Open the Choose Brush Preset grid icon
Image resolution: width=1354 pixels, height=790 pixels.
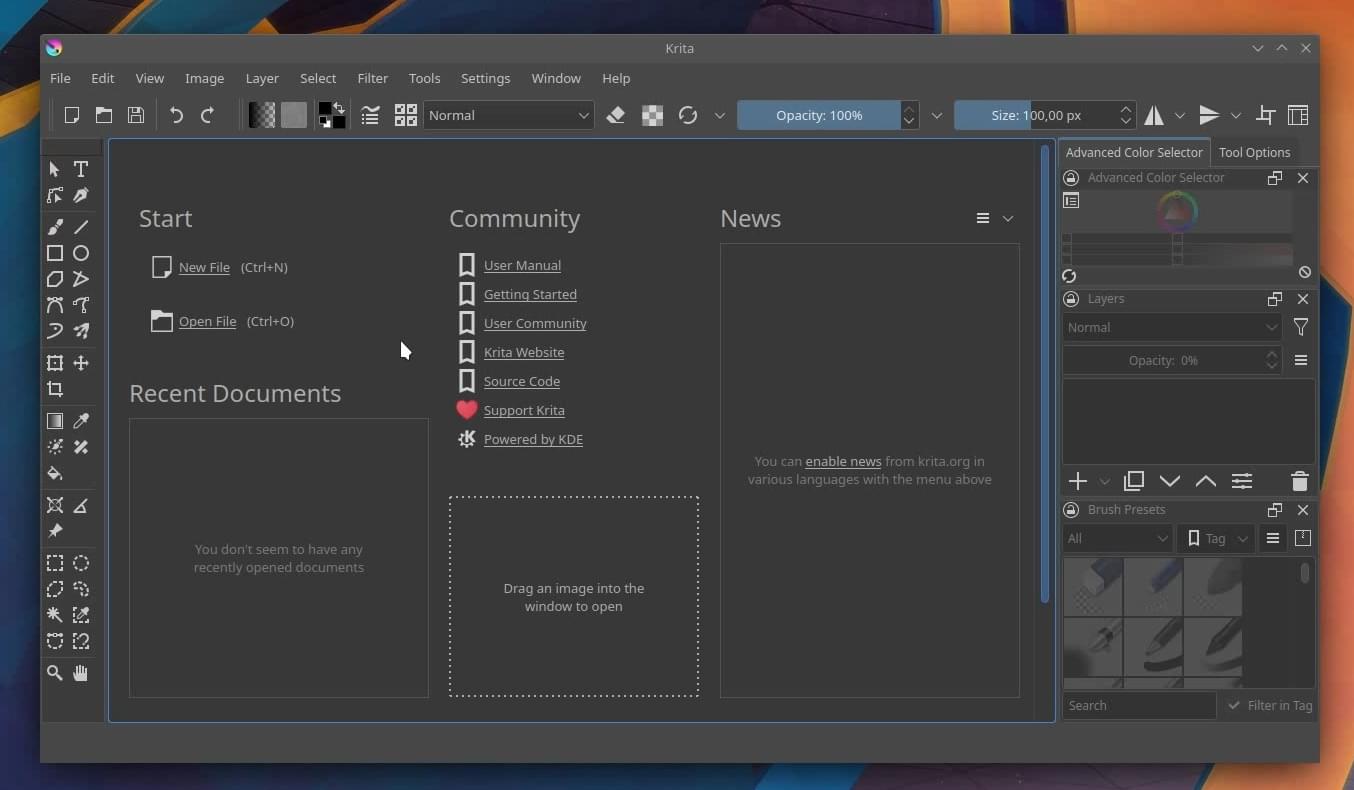pyautogui.click(x=405, y=115)
